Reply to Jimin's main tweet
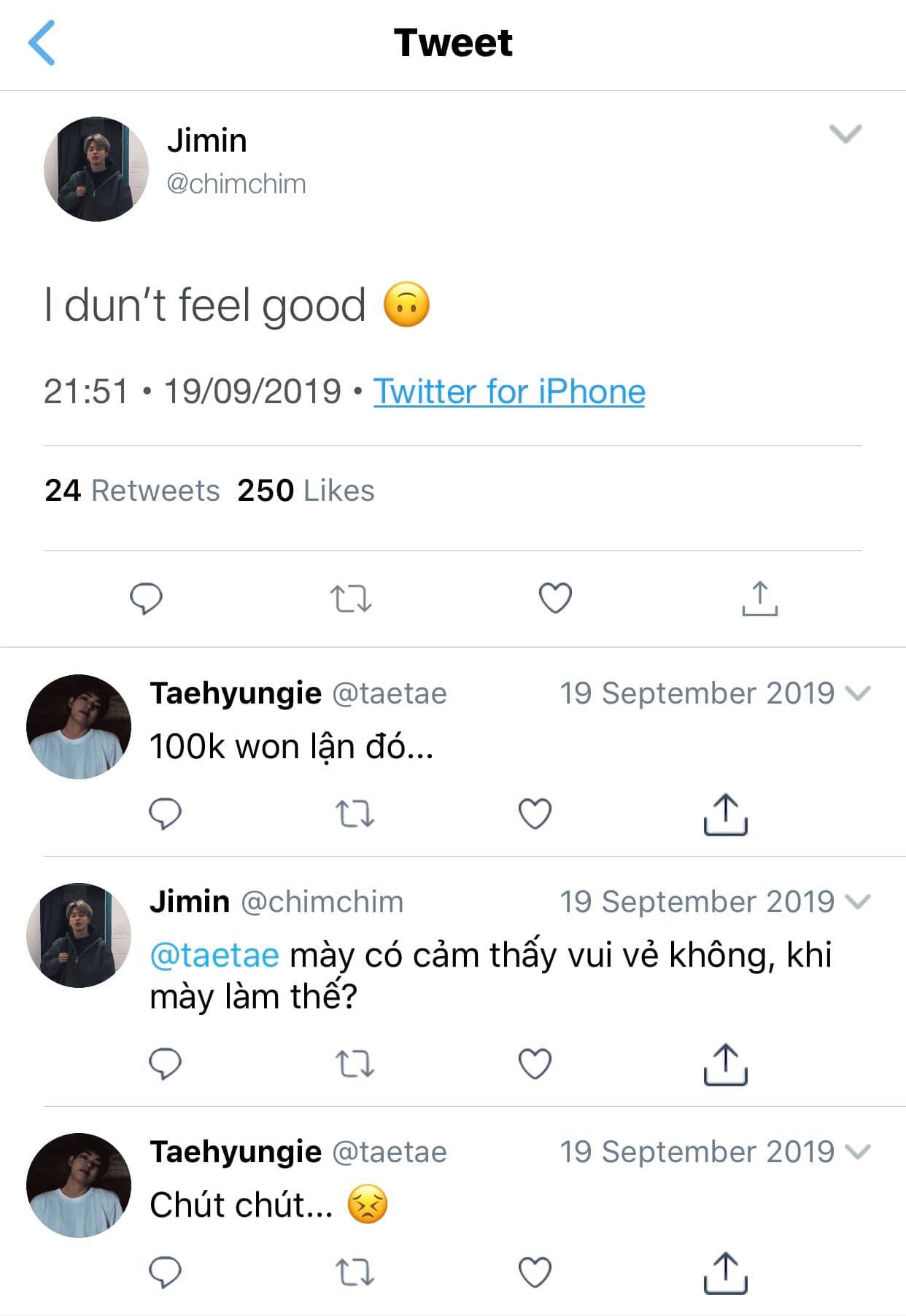 (x=146, y=599)
